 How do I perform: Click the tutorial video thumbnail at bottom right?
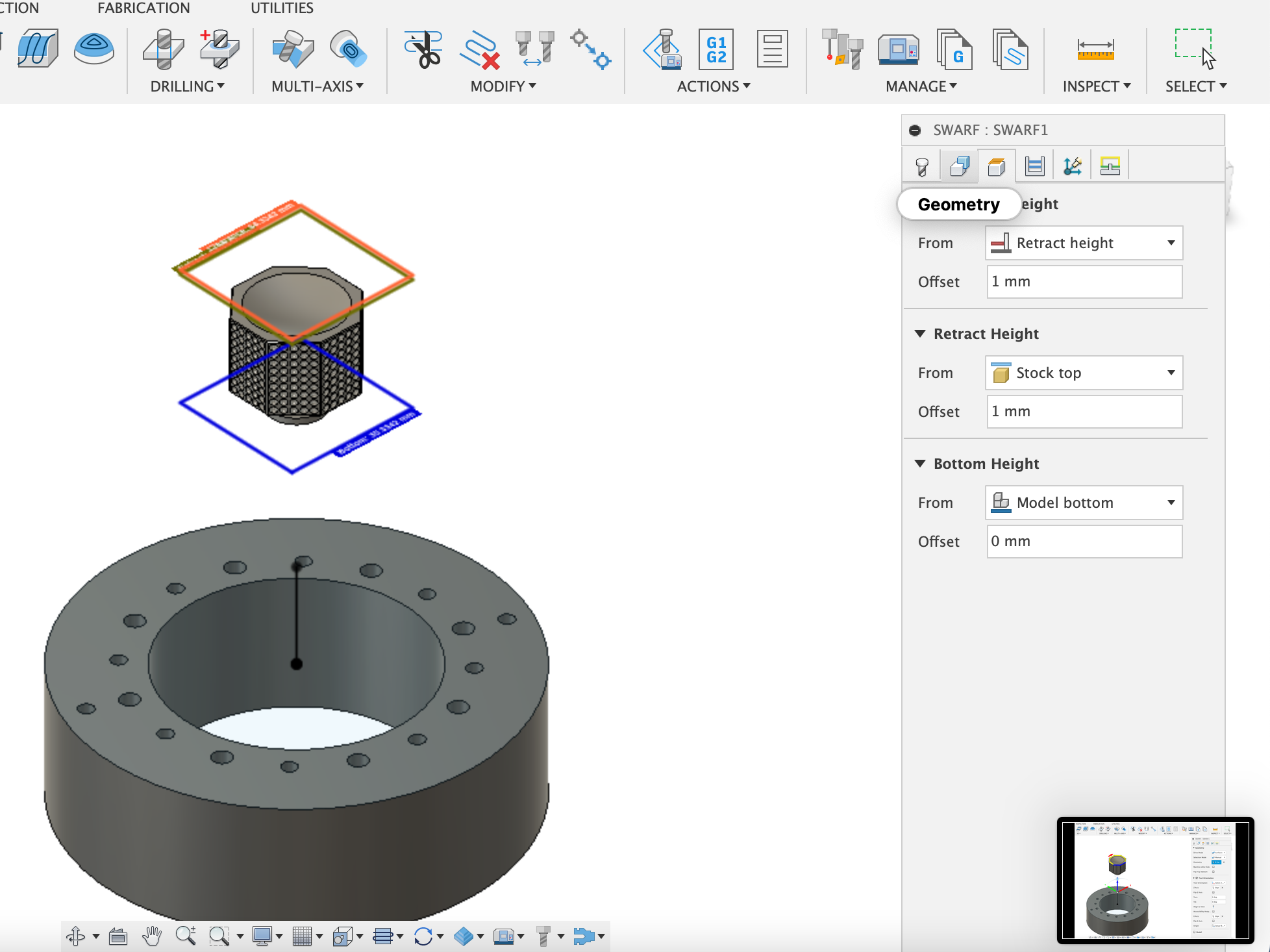tap(1156, 880)
